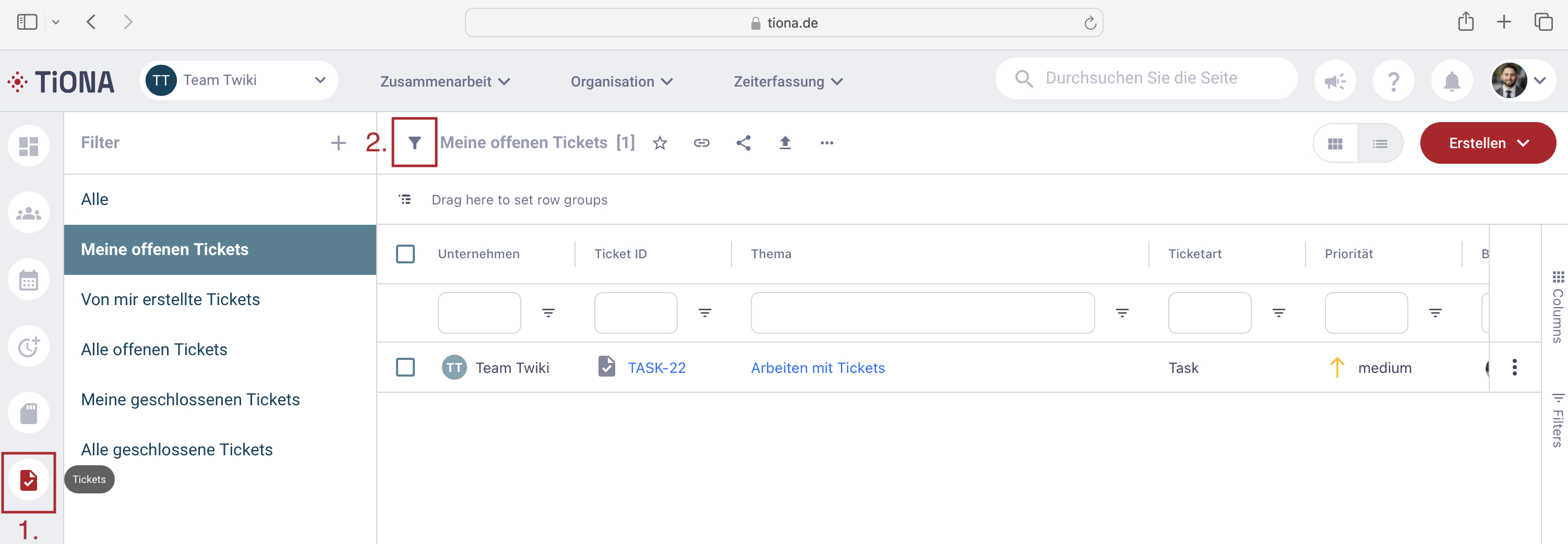The width and height of the screenshot is (1568, 544).
Task: Click the Priorität column filter input
Action: point(1367,313)
